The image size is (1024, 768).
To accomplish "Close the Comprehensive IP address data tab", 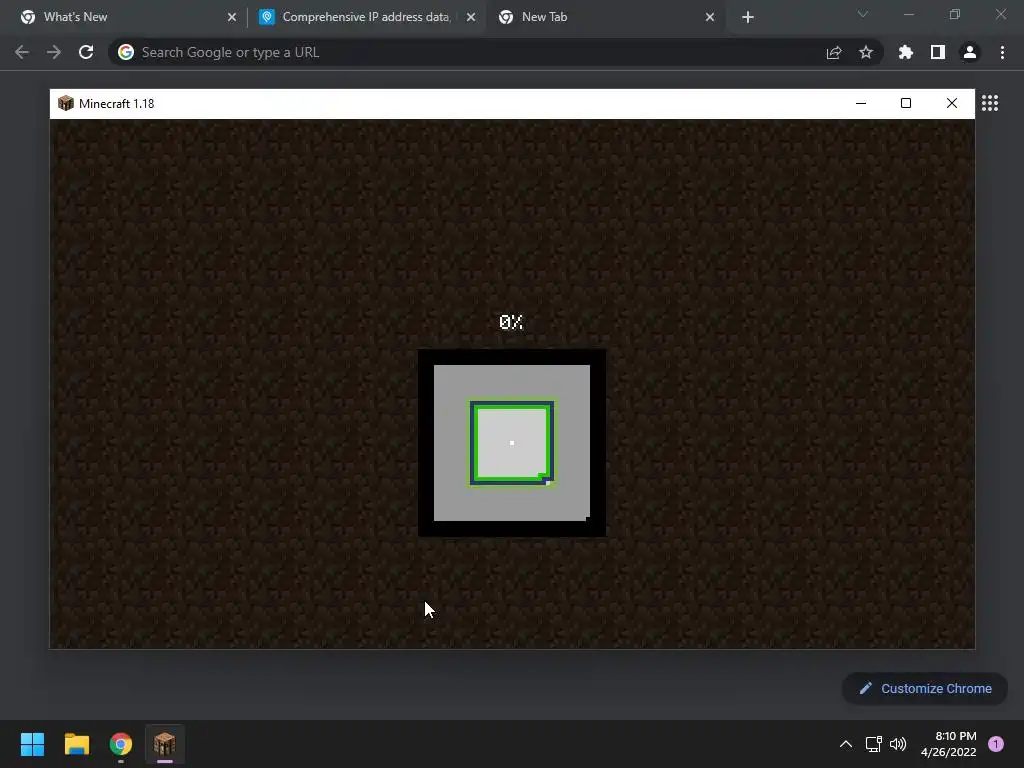I will [x=471, y=17].
